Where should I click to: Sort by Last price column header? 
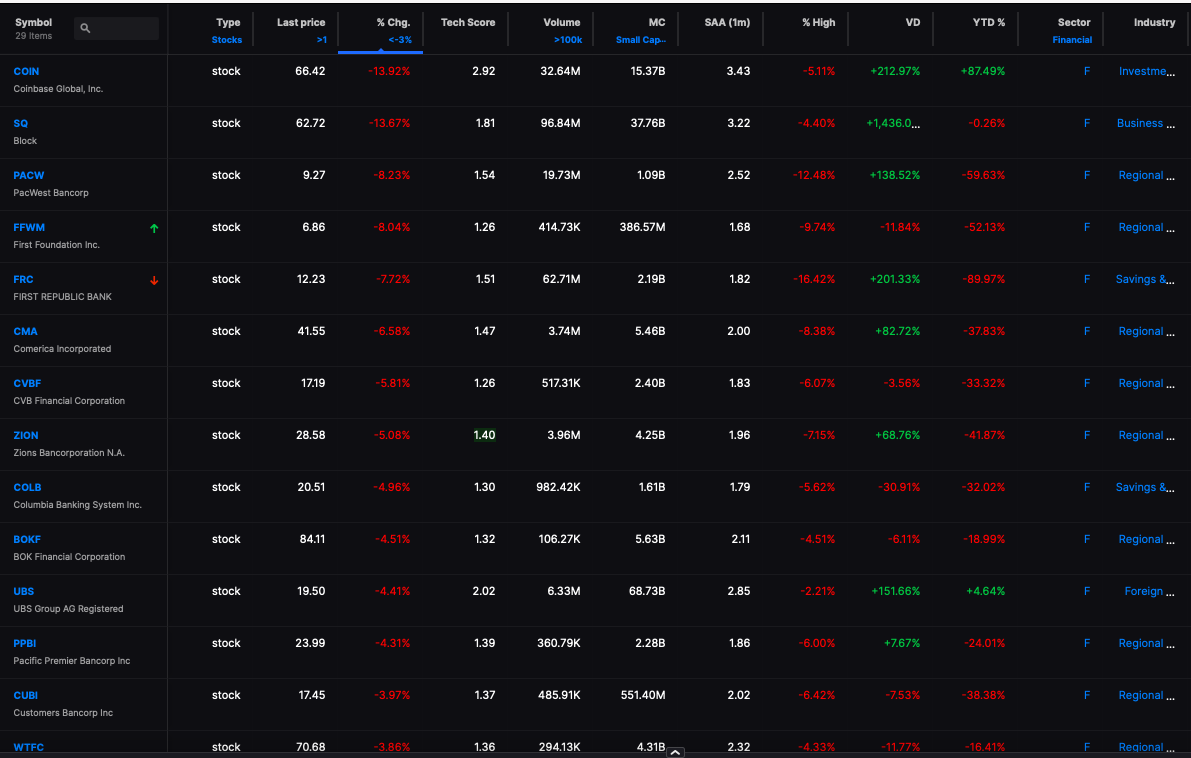(x=301, y=23)
